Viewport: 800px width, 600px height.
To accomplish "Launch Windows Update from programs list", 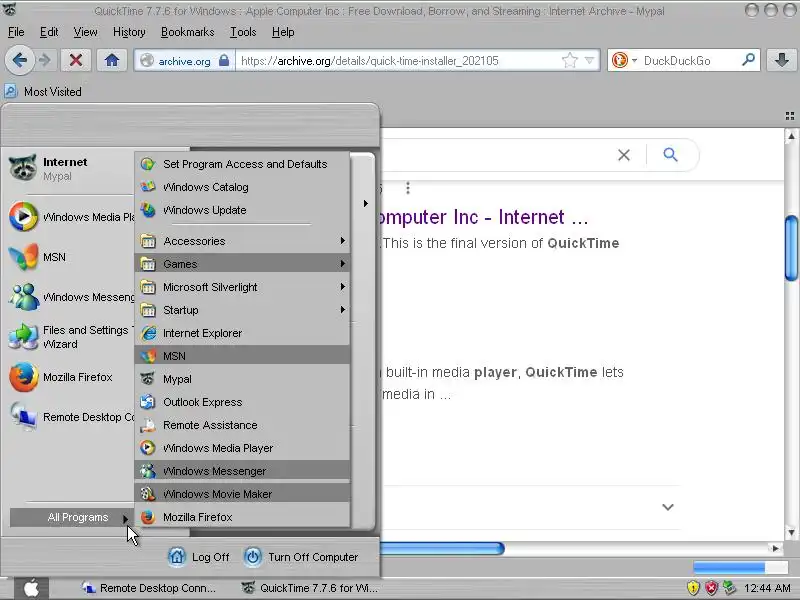I will pyautogui.click(x=243, y=210).
